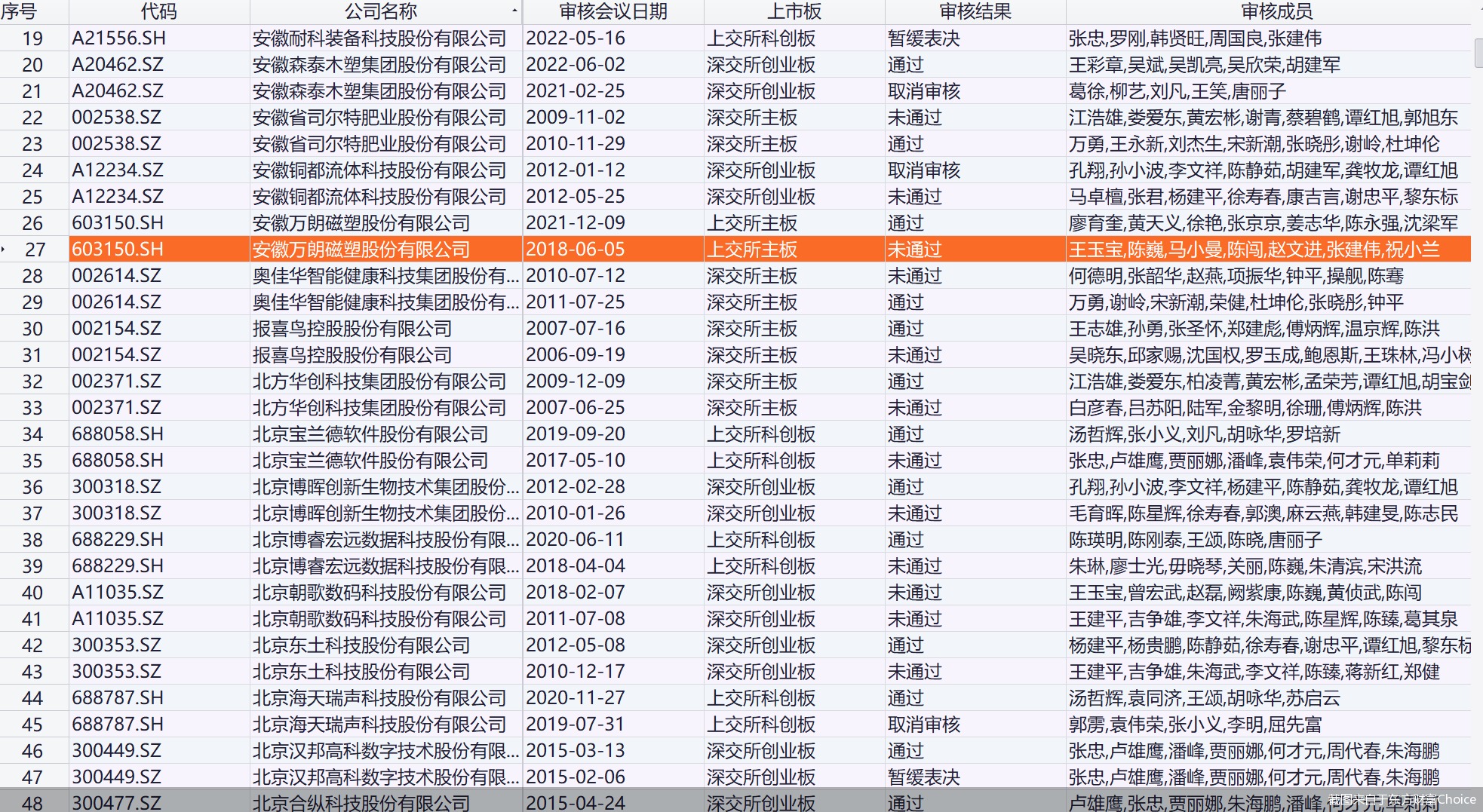The height and width of the screenshot is (812, 1483).
Task: Select 北京东土科技股份有限公司 in row 42
Action: tap(361, 645)
